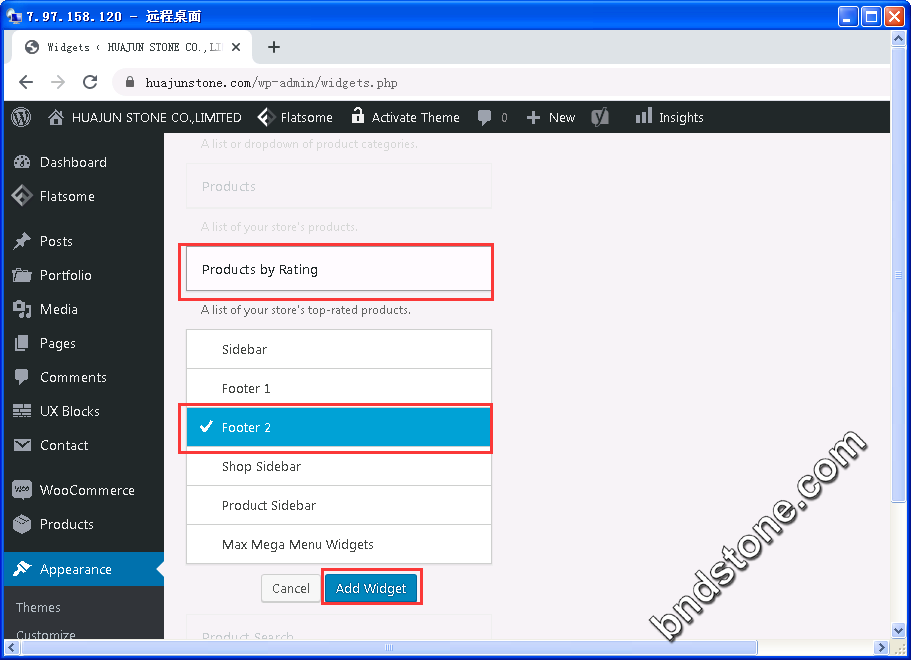Click the Portfolio folder icon
The width and height of the screenshot is (911, 660).
click(x=22, y=275)
